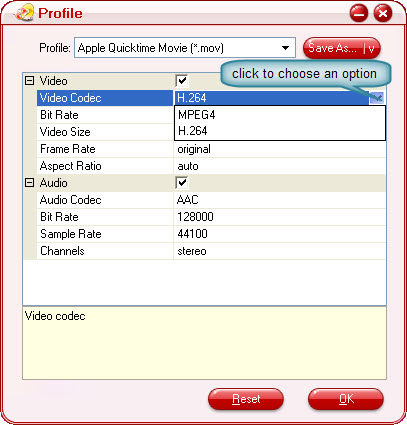
Task: Select the Video Codec row label
Action: (x=105, y=98)
